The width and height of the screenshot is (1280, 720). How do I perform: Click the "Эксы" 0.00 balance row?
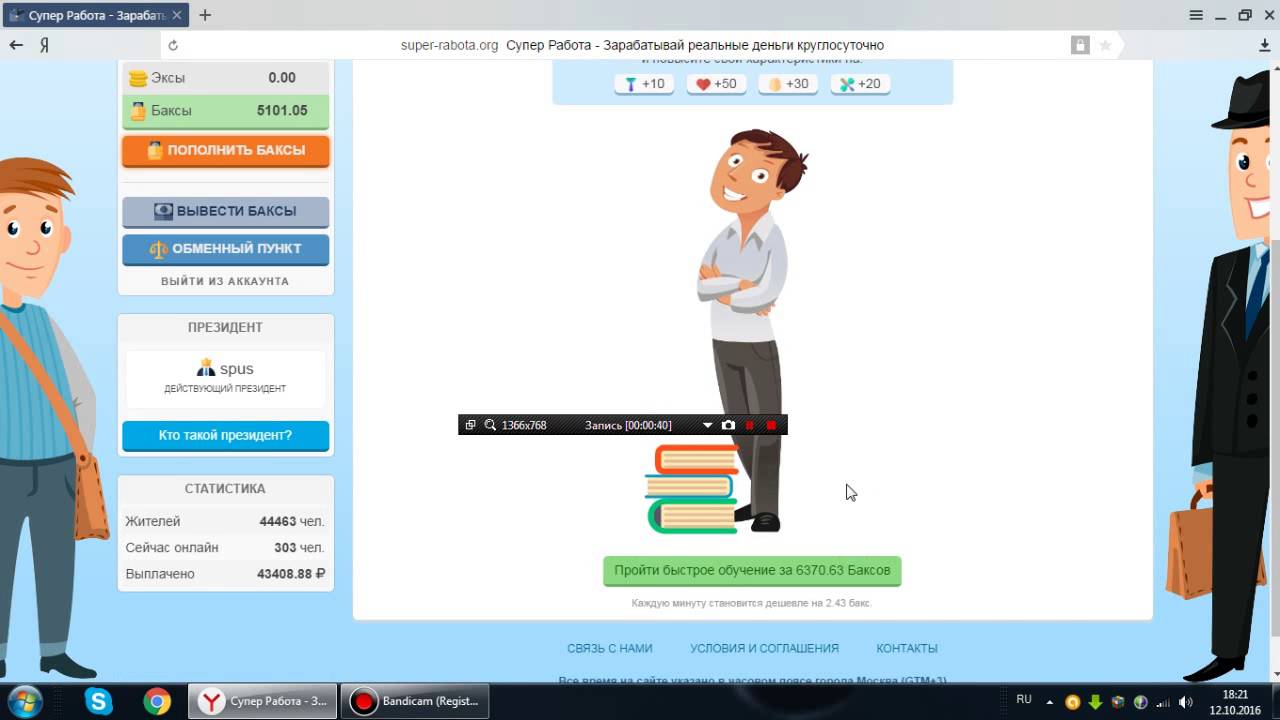tap(226, 78)
